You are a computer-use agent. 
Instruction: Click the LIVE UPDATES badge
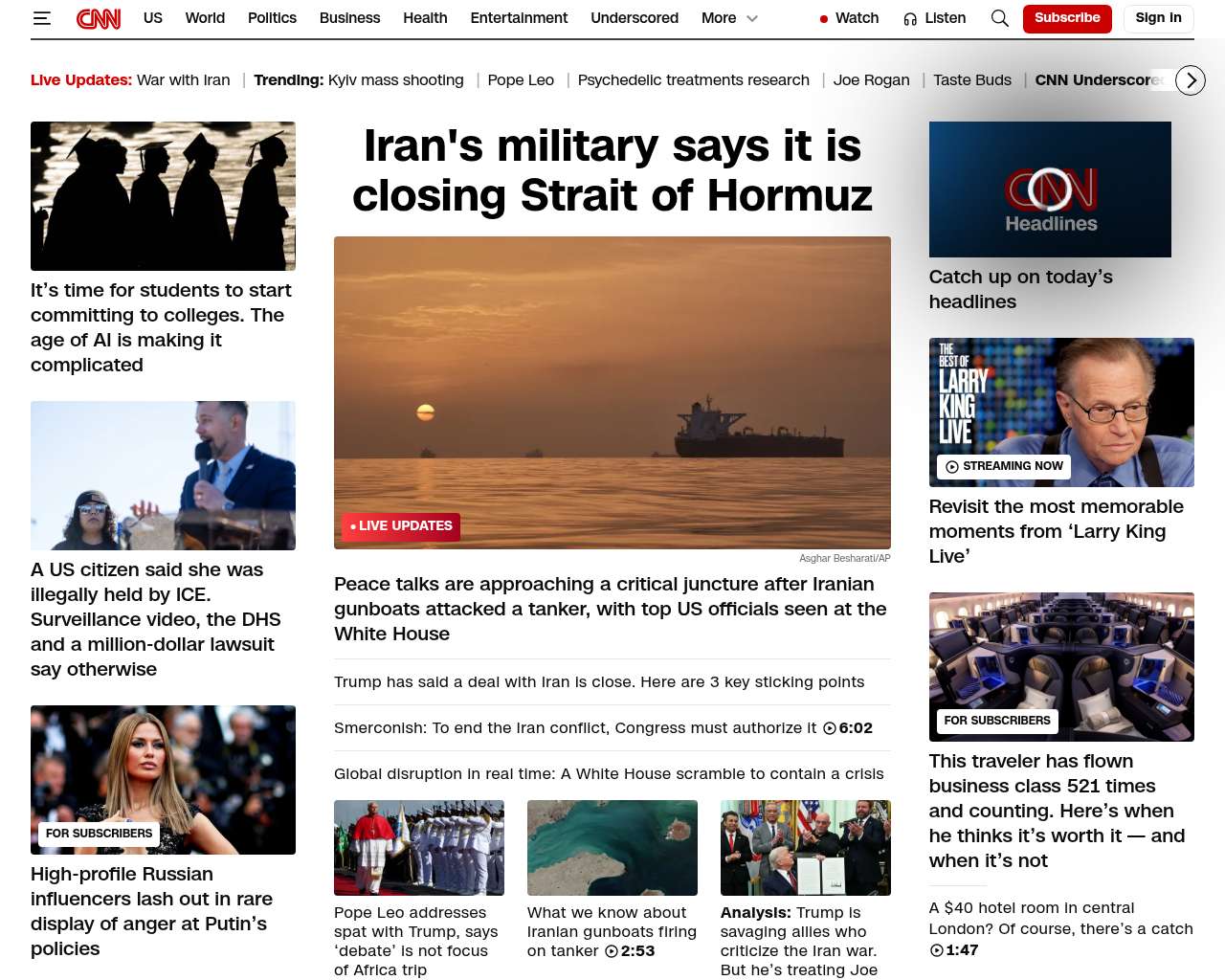click(401, 526)
